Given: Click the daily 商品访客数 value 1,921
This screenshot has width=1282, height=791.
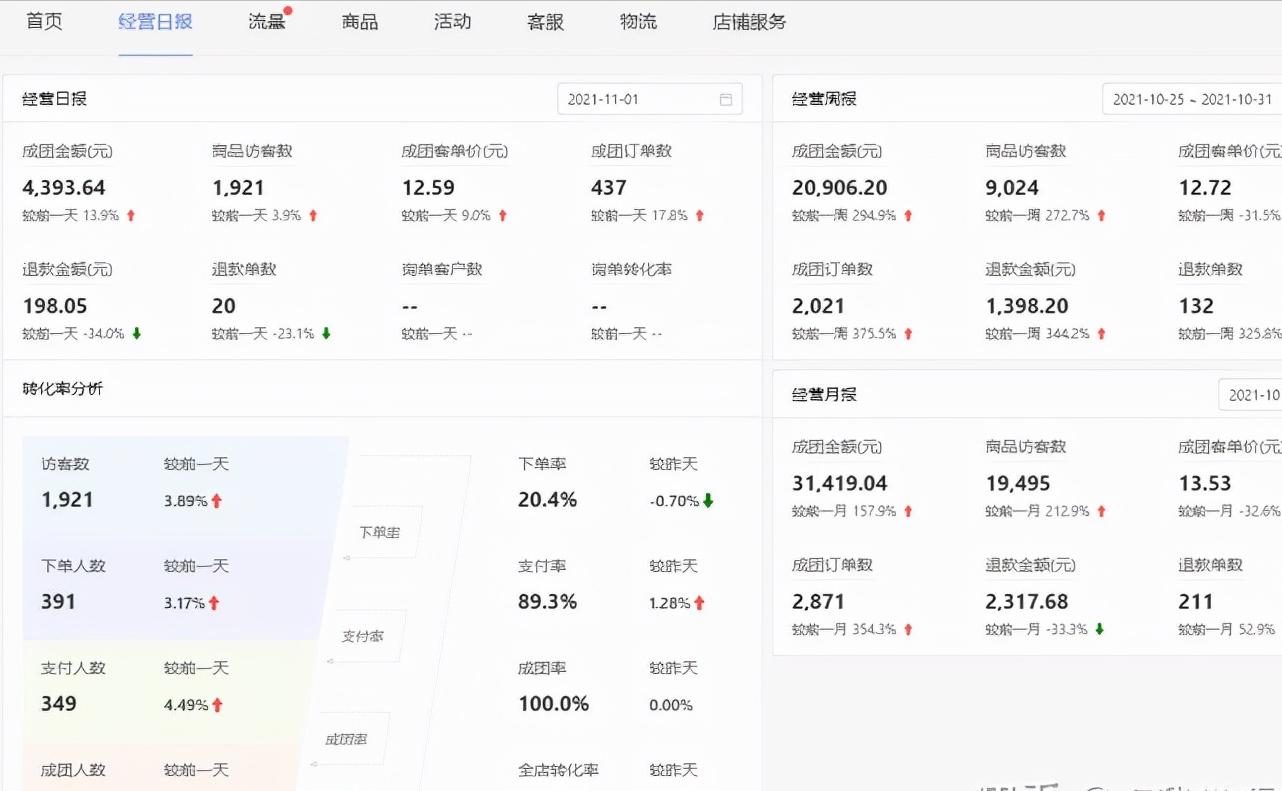Looking at the screenshot, I should (238, 187).
